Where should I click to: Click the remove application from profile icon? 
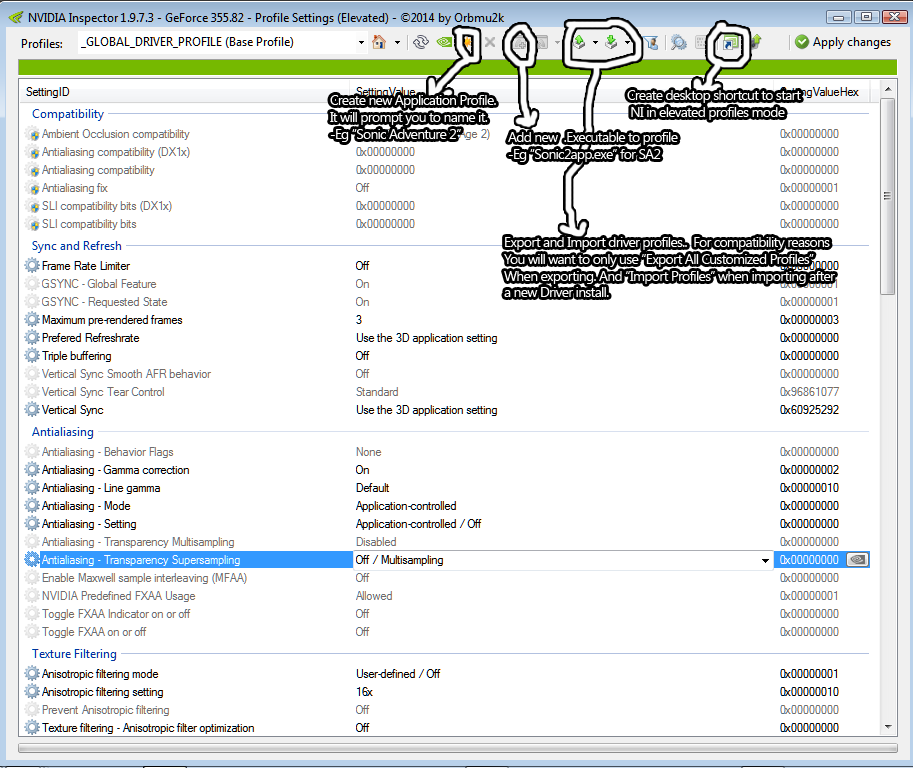pyautogui.click(x=542, y=43)
